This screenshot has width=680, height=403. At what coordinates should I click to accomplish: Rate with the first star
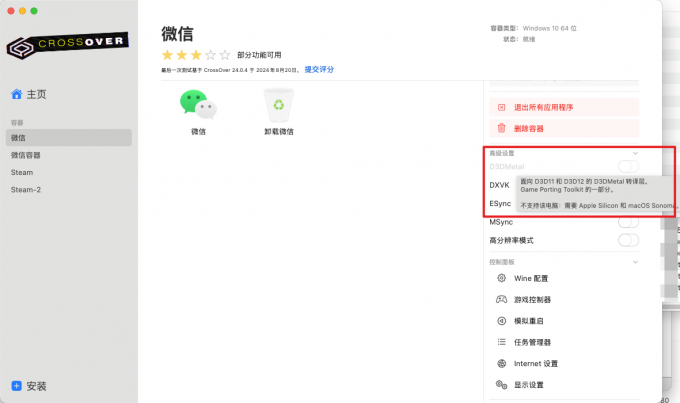pyautogui.click(x=167, y=55)
